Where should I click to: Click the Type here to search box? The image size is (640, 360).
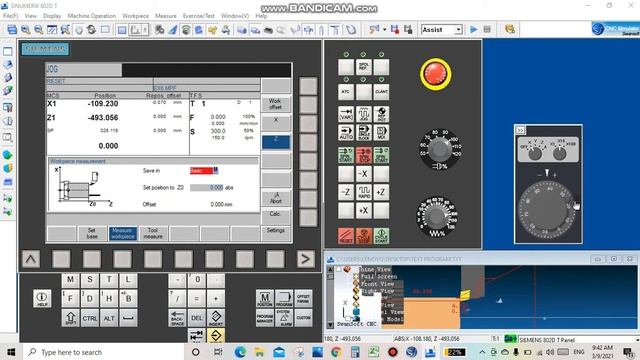pos(102,352)
